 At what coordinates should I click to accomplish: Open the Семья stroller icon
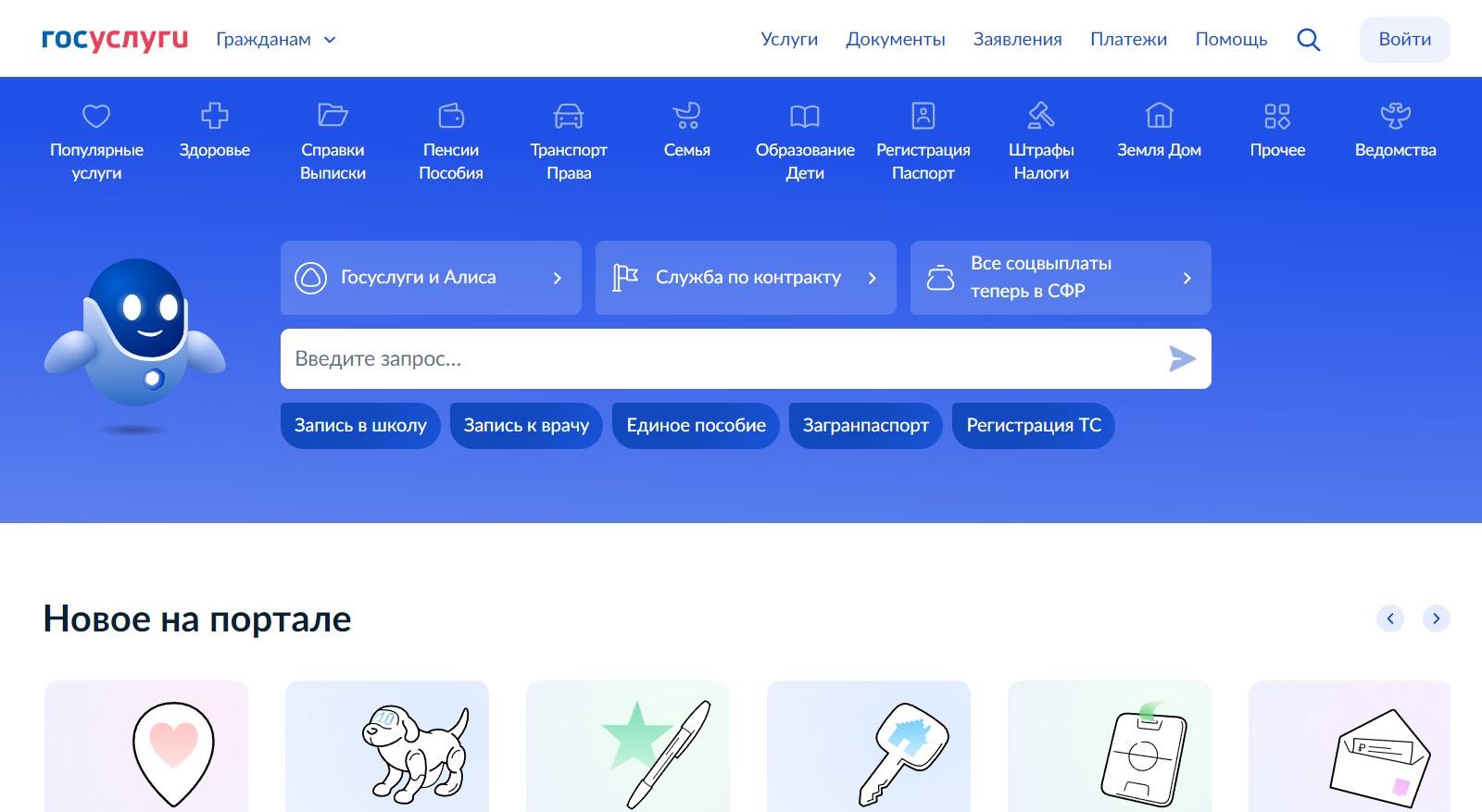[x=686, y=116]
